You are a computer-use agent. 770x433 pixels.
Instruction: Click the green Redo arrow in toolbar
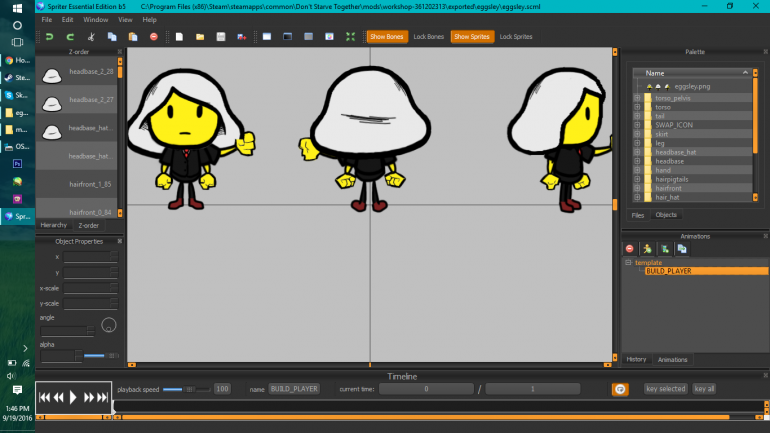tap(70, 37)
